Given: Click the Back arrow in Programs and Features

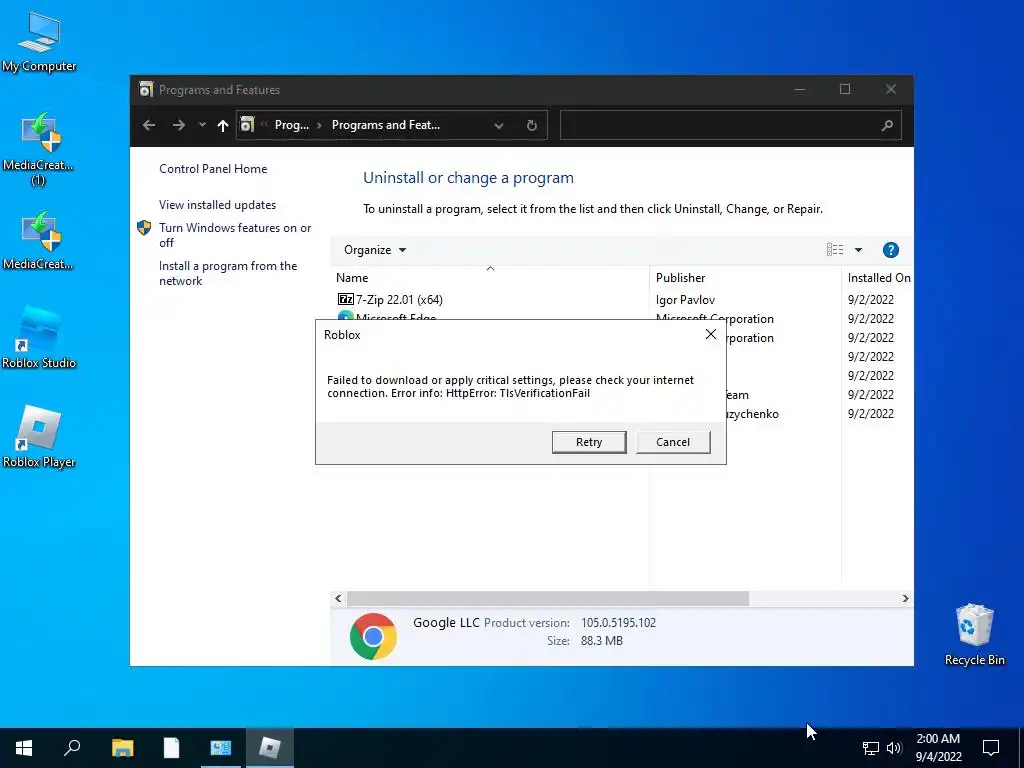Looking at the screenshot, I should [x=149, y=125].
